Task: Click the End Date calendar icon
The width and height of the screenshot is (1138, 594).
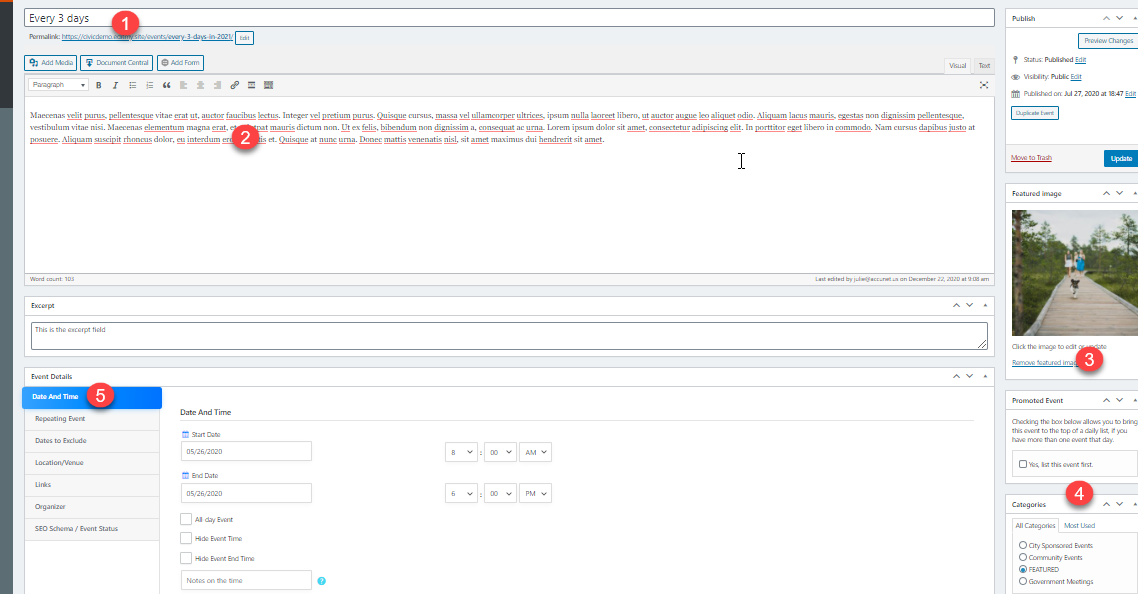Action: pos(185,476)
